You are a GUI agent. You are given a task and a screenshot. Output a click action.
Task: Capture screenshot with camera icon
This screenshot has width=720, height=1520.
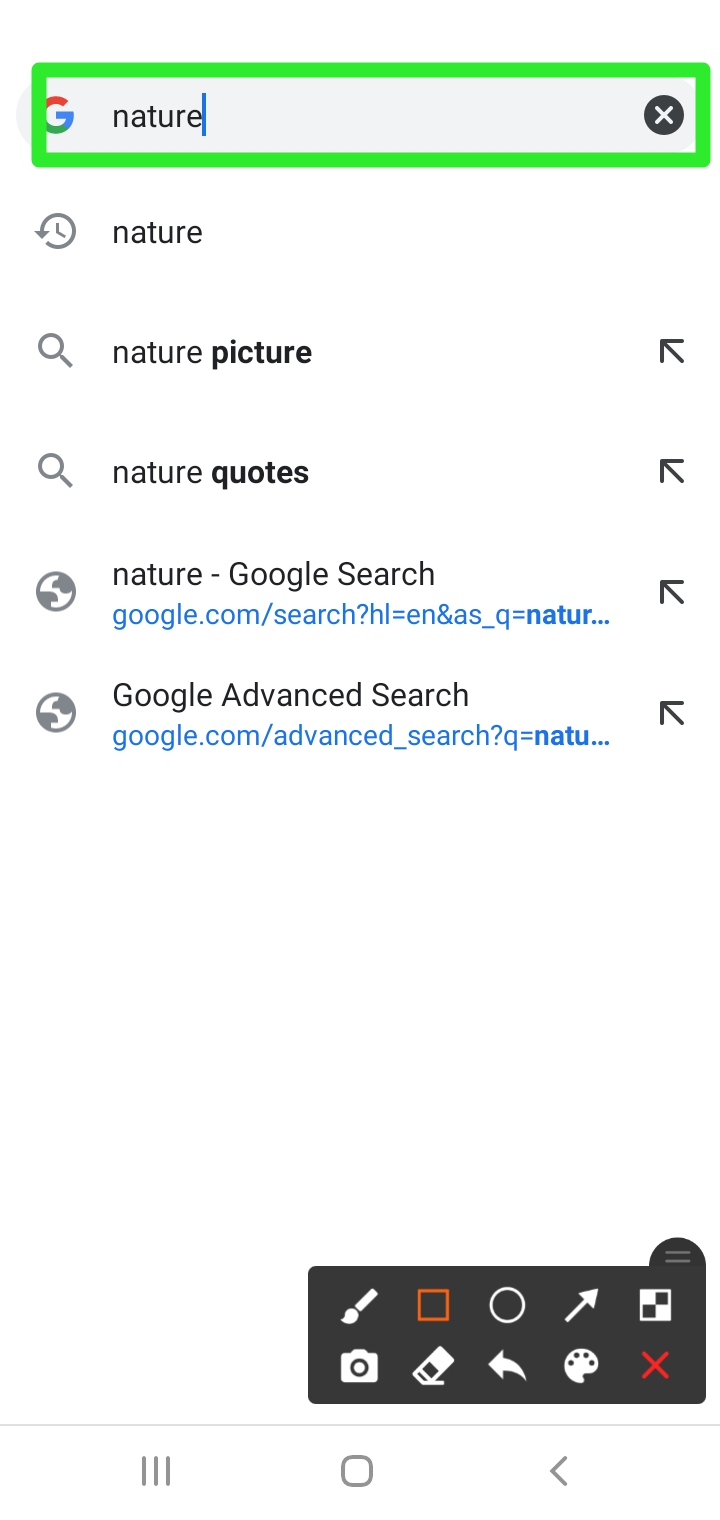point(359,1366)
